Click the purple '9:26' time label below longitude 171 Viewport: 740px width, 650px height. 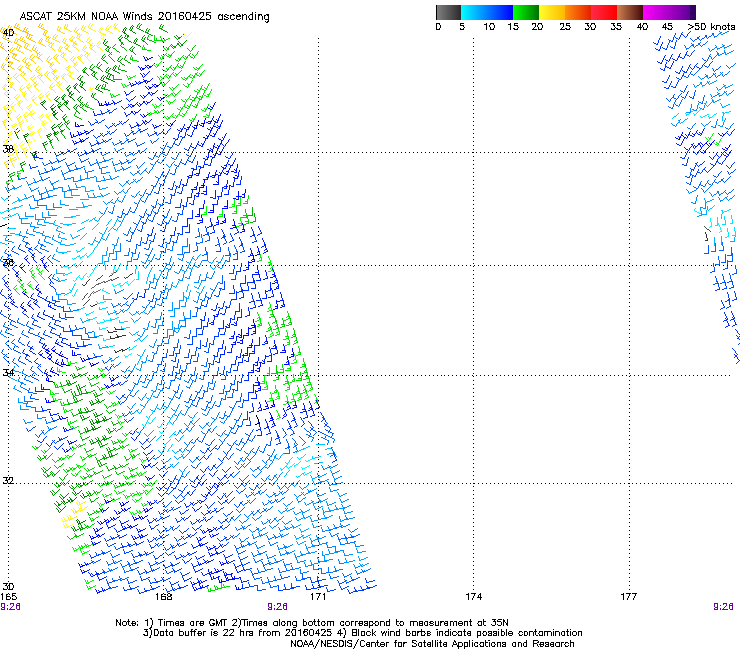point(277,607)
